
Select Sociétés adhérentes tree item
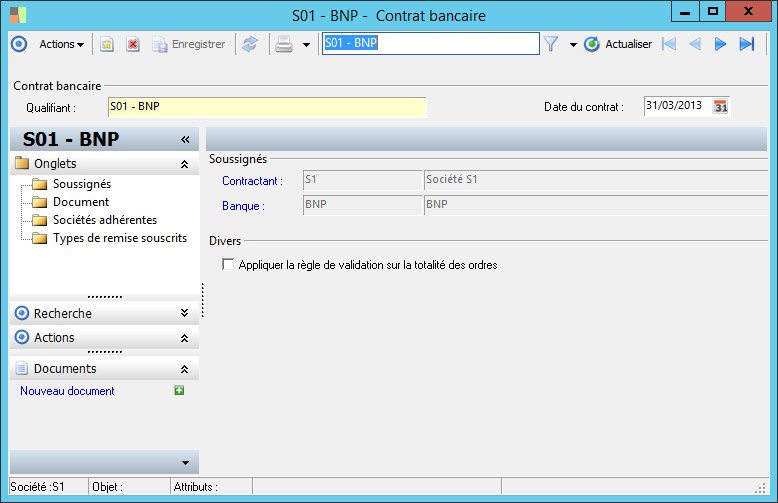click(105, 220)
